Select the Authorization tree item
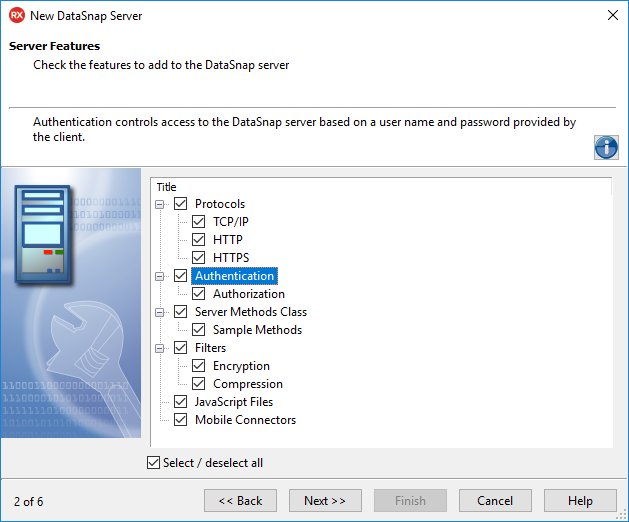 248,294
